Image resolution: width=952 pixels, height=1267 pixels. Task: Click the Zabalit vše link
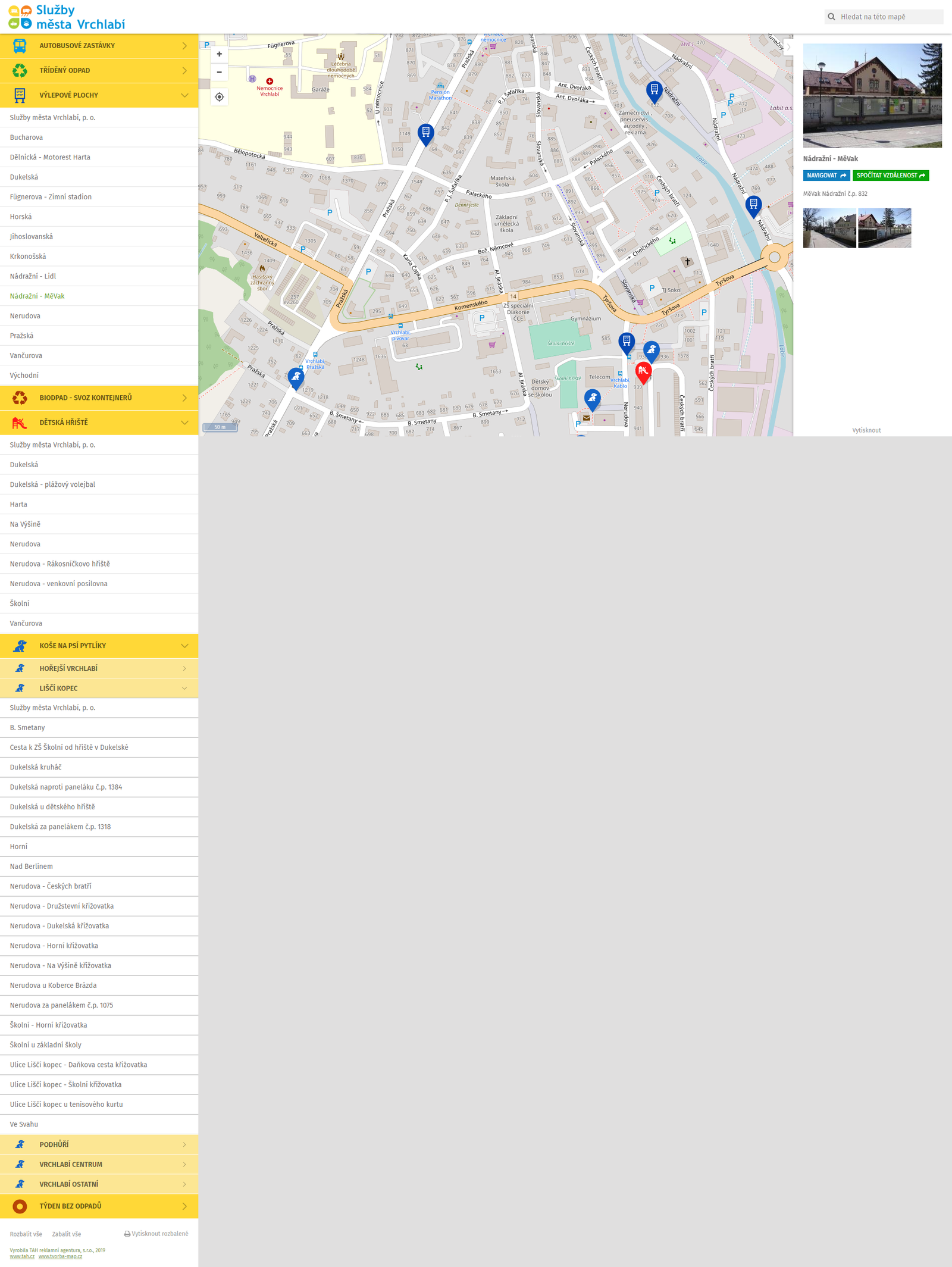click(67, 1234)
